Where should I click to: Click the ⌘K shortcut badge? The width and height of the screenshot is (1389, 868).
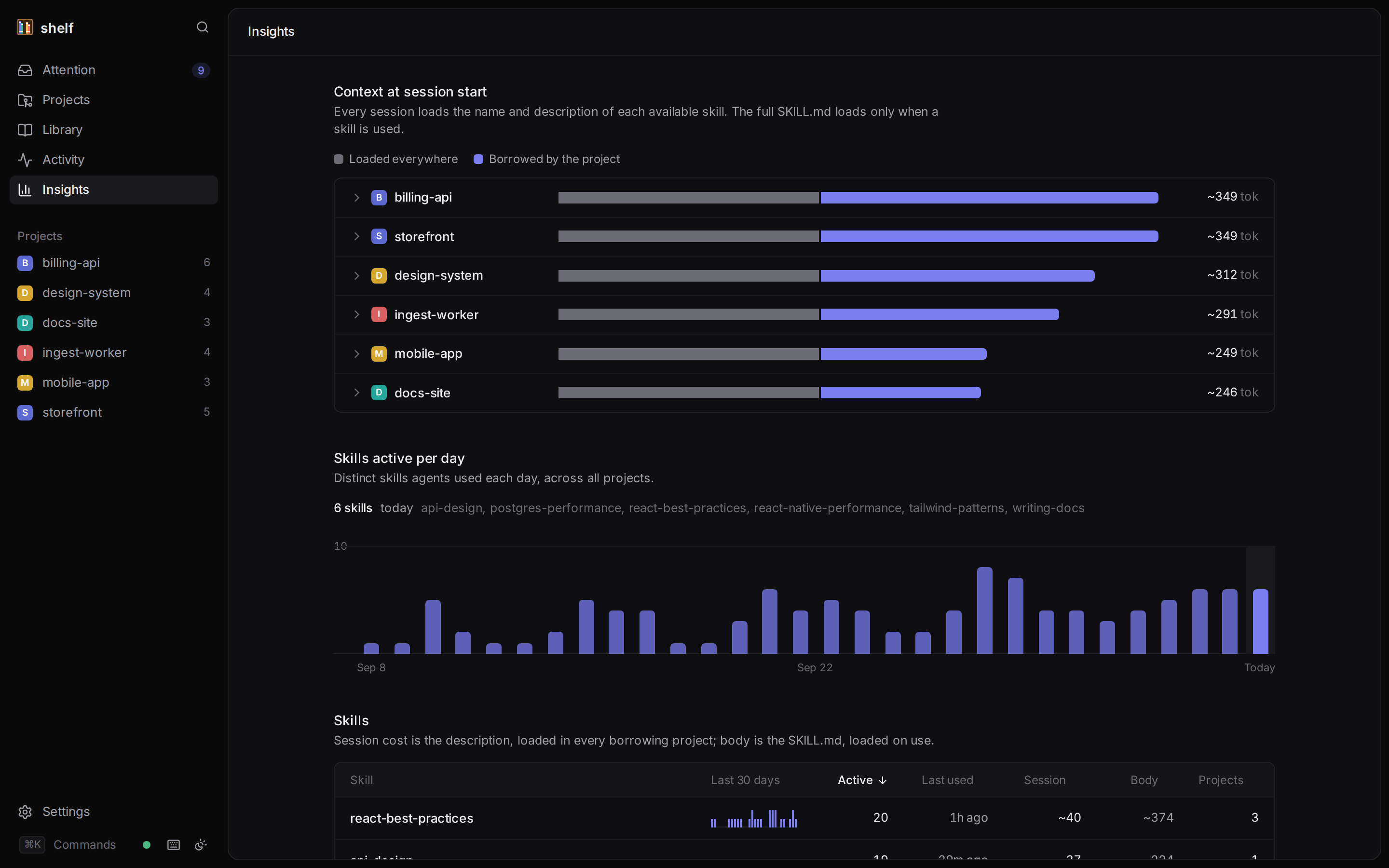tap(32, 844)
